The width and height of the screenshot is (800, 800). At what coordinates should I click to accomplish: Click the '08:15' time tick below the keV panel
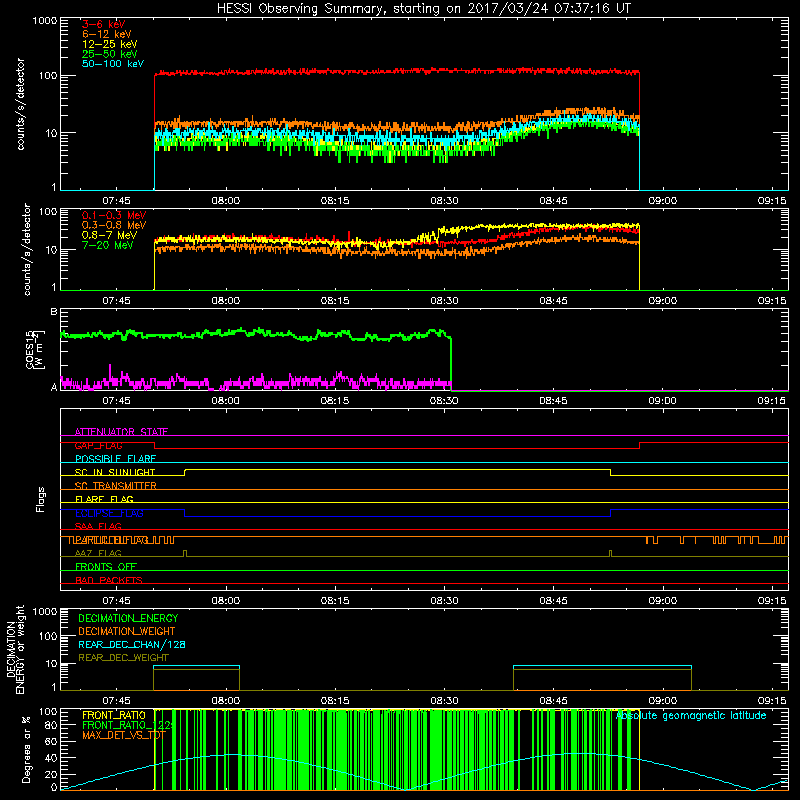[335, 201]
